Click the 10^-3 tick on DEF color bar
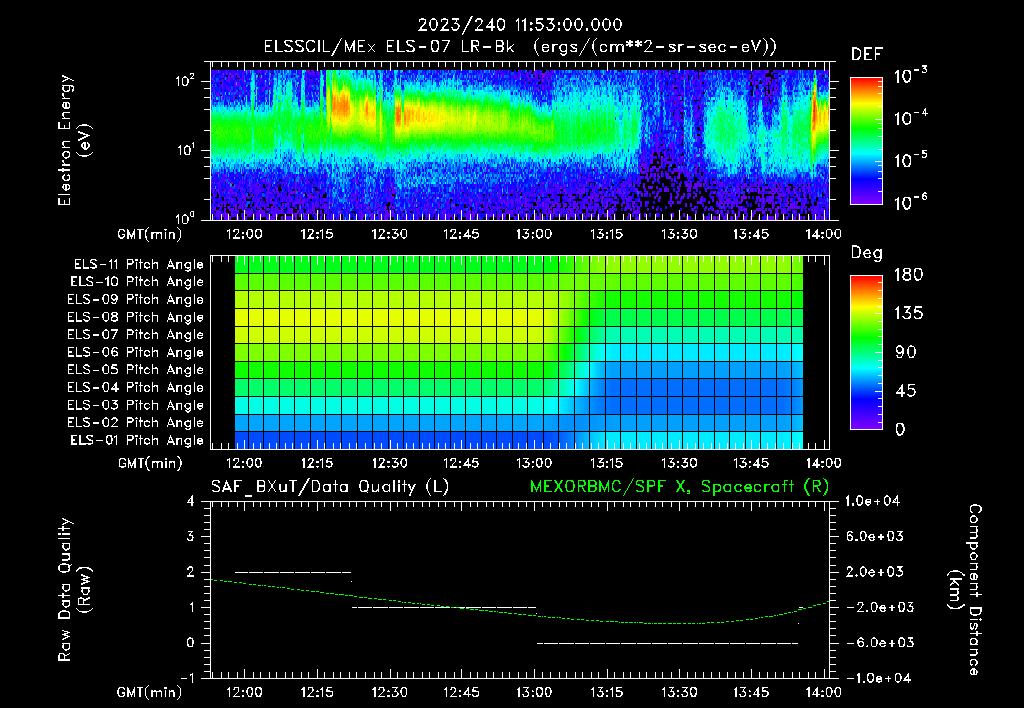1024x708 pixels. click(x=910, y=75)
